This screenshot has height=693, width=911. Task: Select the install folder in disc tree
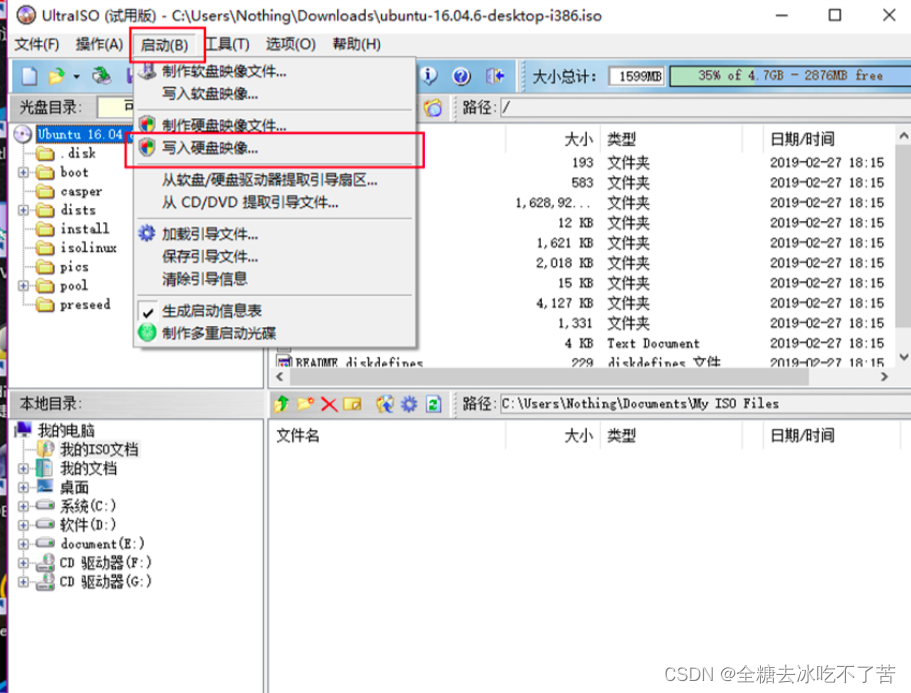[85, 229]
